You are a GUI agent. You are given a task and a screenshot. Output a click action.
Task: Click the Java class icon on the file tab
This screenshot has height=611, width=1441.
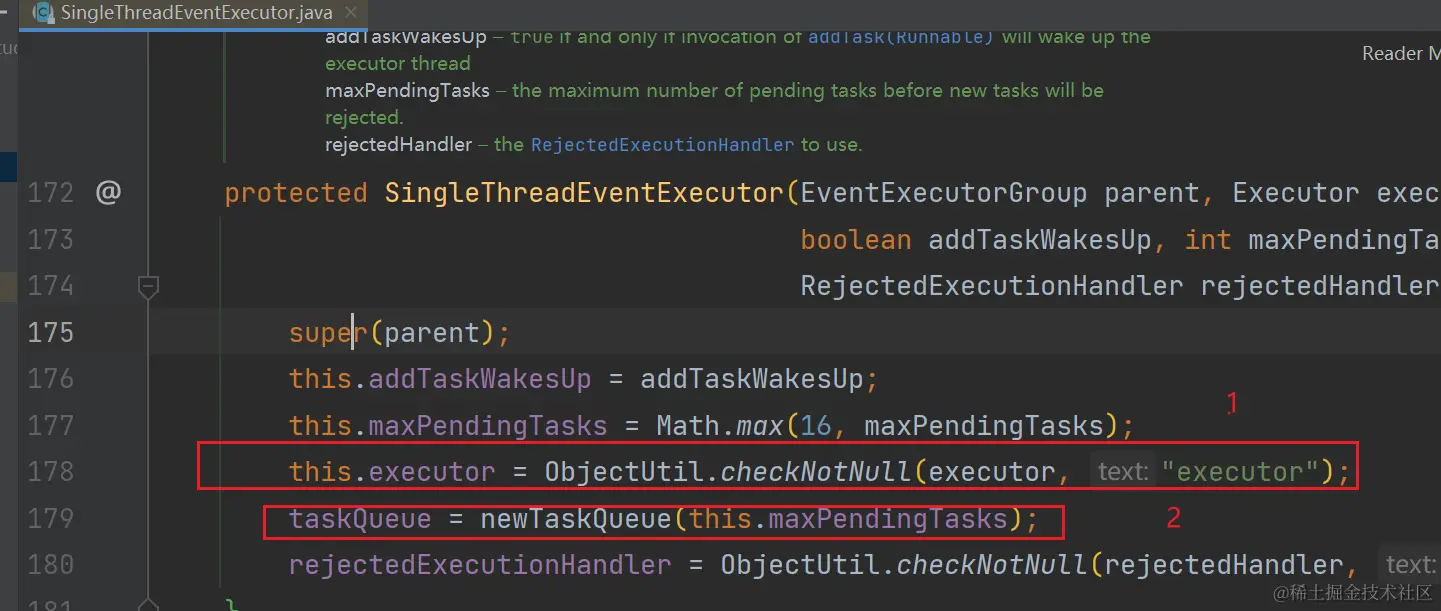point(44,13)
